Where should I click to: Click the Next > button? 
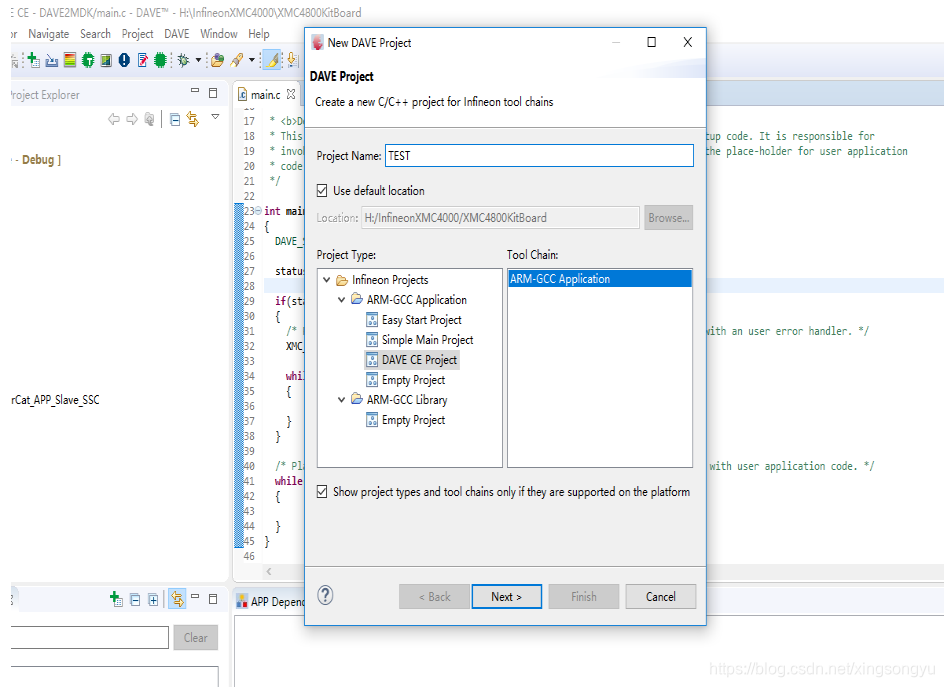[x=506, y=597]
